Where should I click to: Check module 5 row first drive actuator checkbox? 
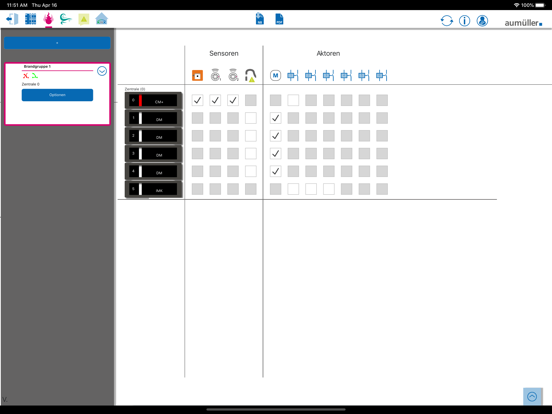point(293,189)
